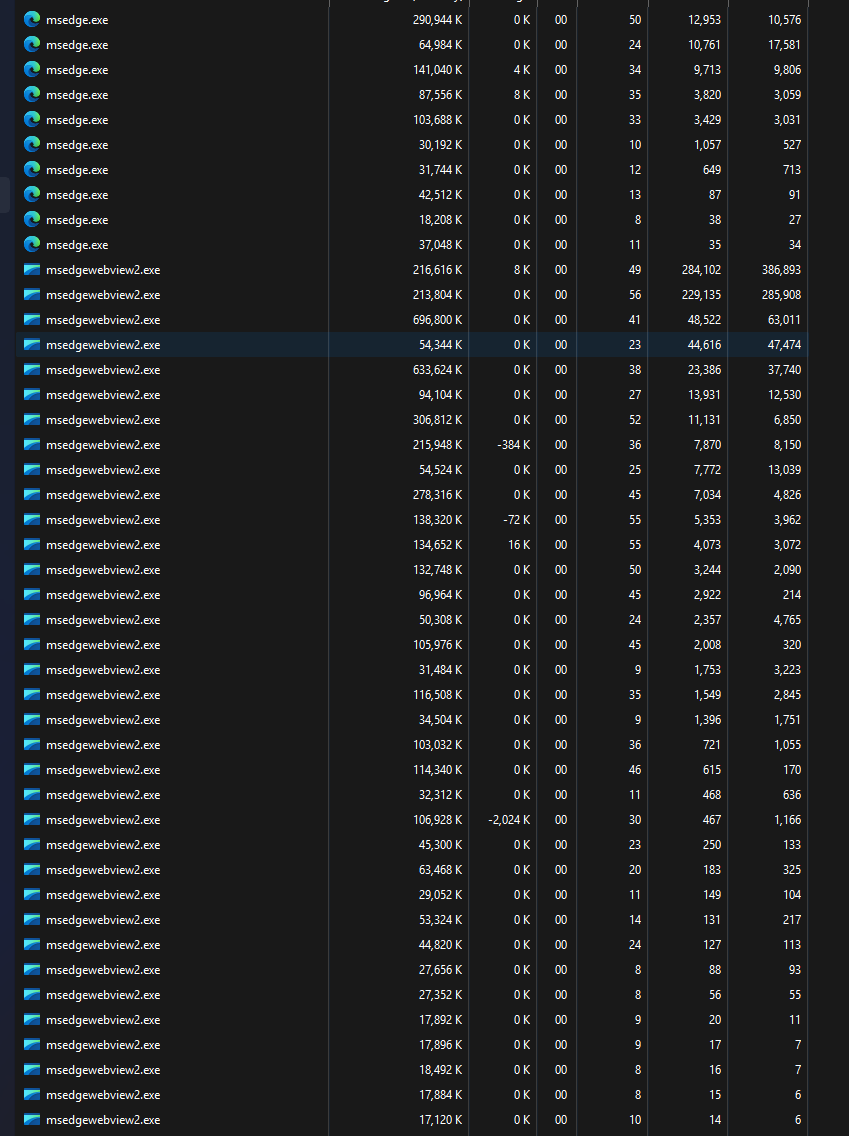849x1136 pixels.
Task: Select the WebView2 icon of the 27,656 K process
Action: pyautogui.click(x=32, y=969)
